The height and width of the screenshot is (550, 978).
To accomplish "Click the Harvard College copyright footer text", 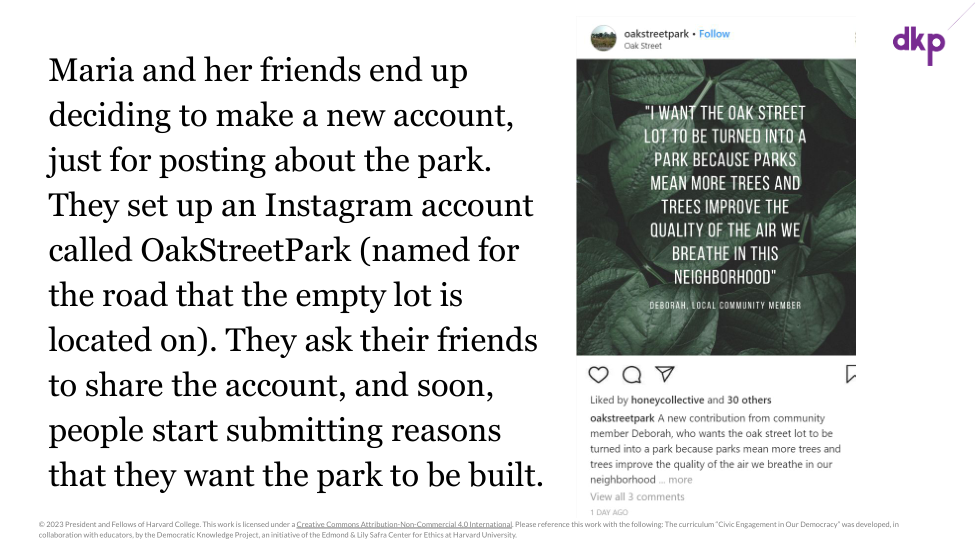I will pyautogui.click(x=150, y=524).
